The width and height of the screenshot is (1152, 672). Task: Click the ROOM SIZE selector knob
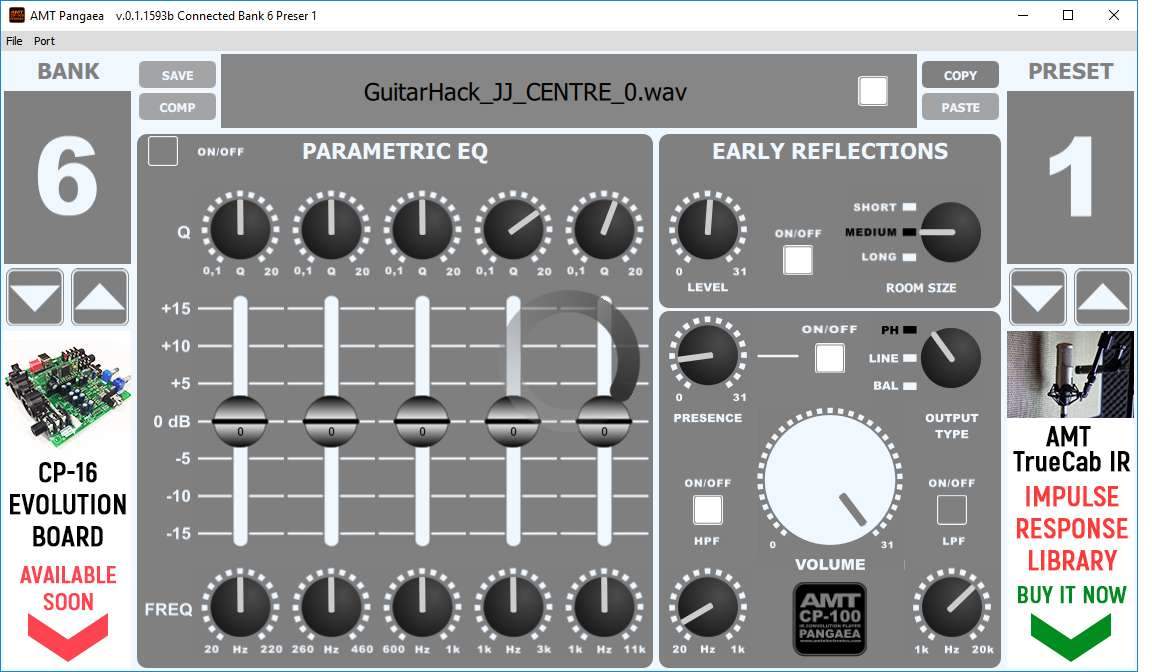coord(951,232)
